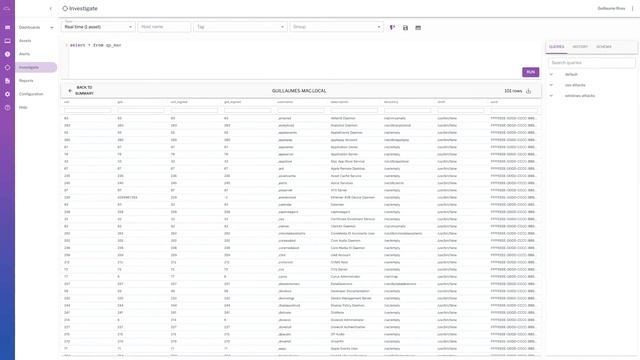Focus the directory column filter box
The height and width of the screenshot is (360, 640).
[408, 110]
